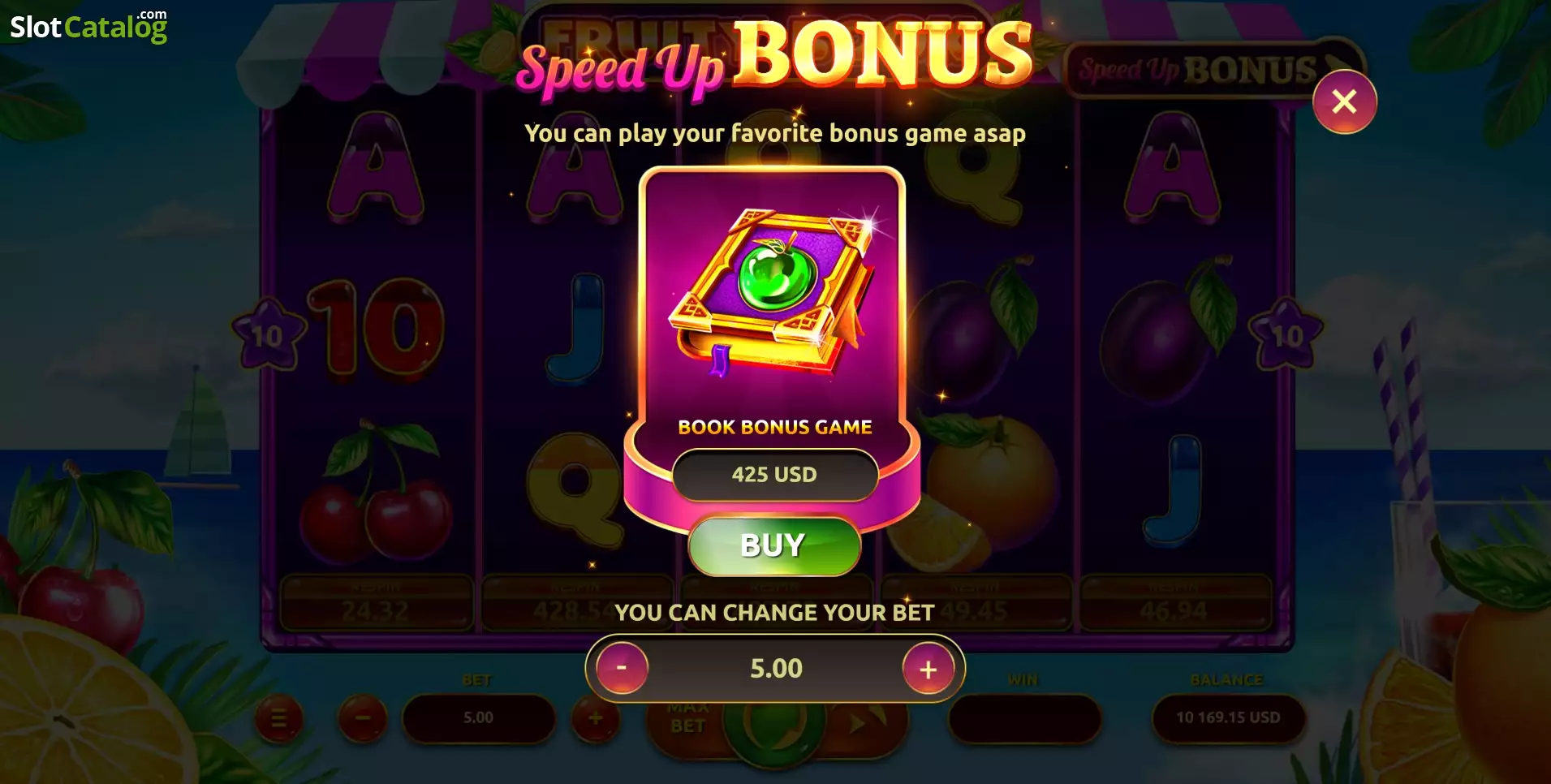Click the left purple 10 star icon
1551x784 pixels.
[x=267, y=334]
